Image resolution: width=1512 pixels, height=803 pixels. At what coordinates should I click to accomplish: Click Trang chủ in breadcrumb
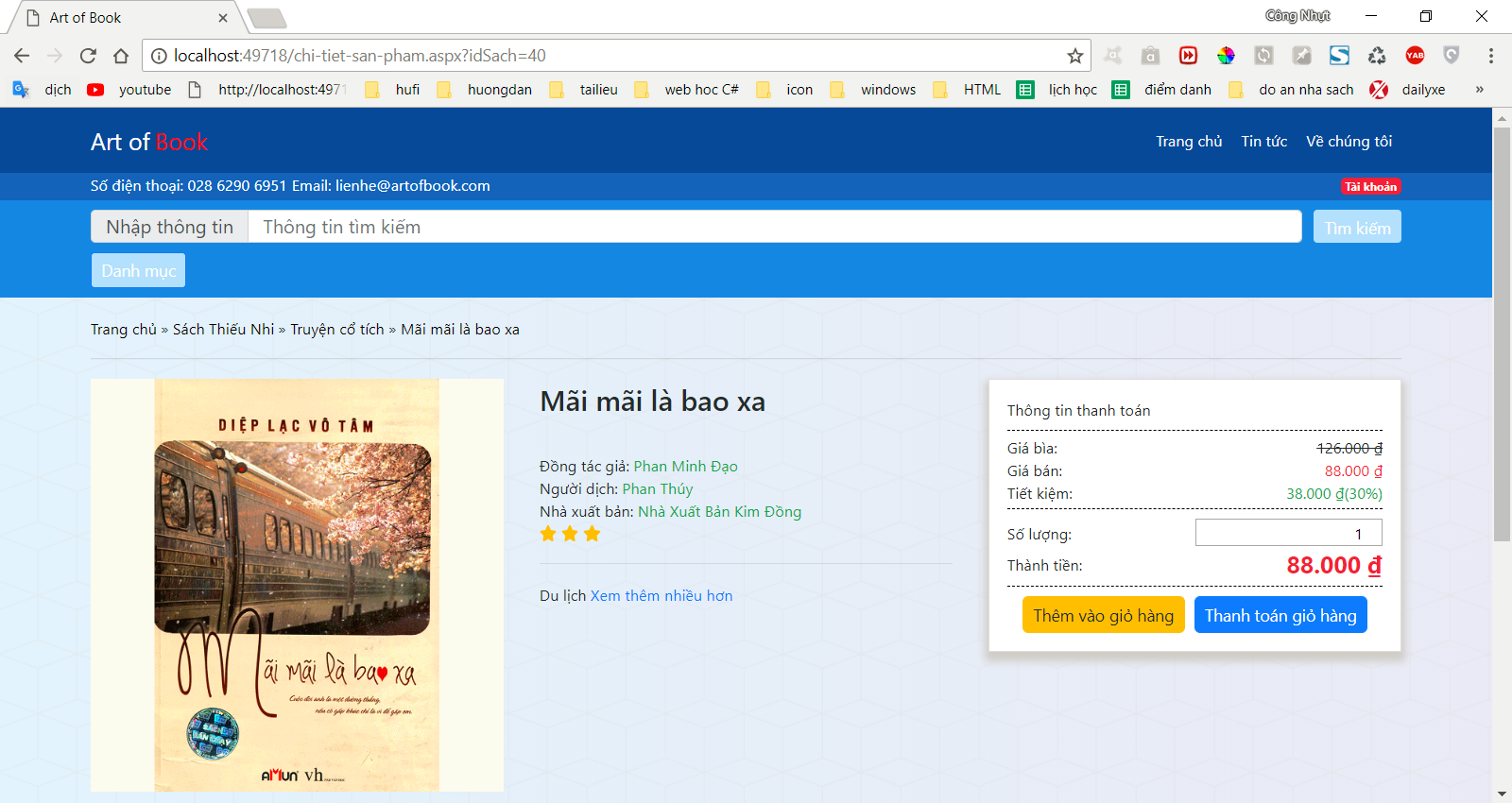(124, 330)
